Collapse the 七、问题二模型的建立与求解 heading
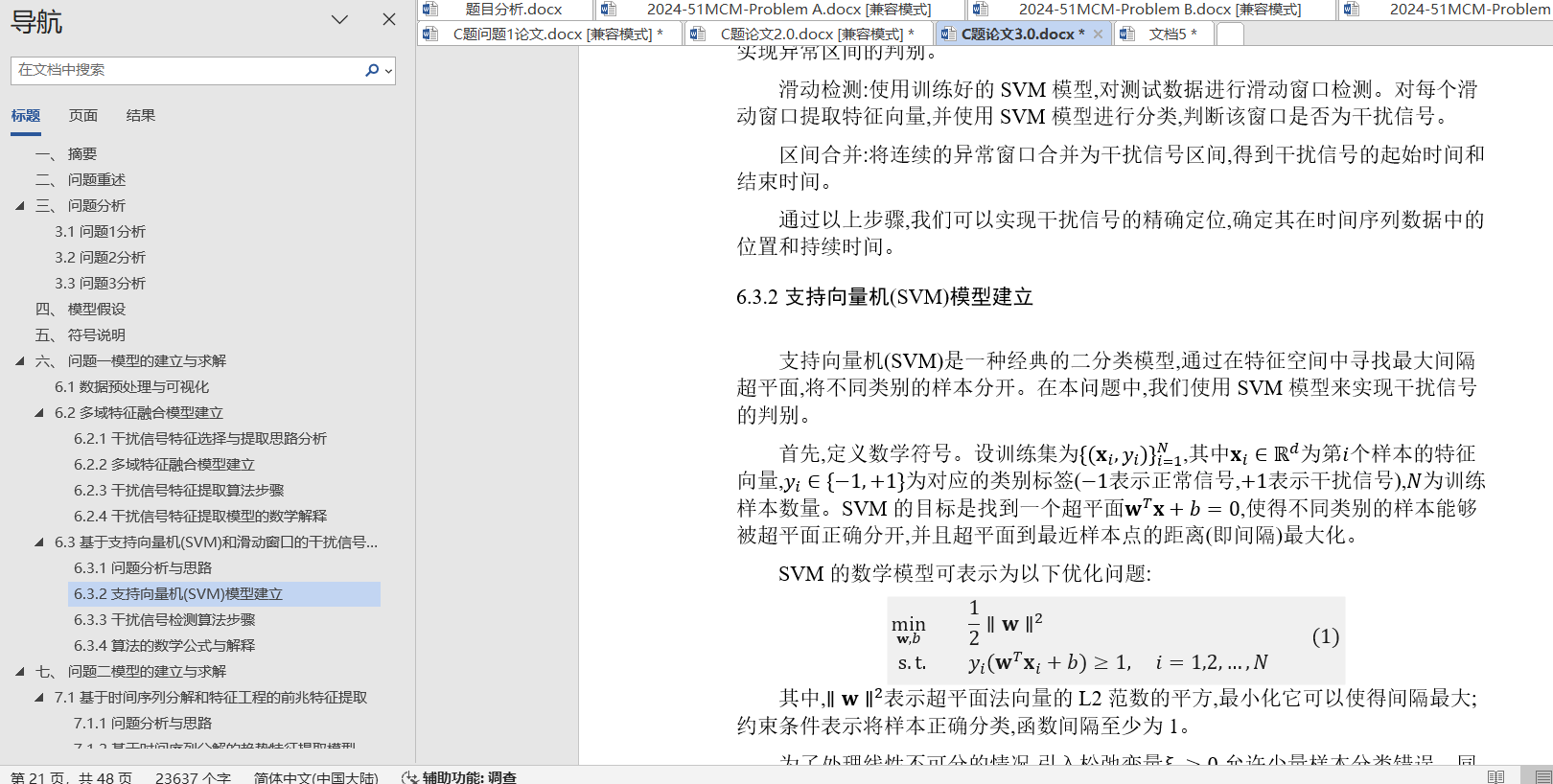Screen dimensions: 1553x784 20,671
